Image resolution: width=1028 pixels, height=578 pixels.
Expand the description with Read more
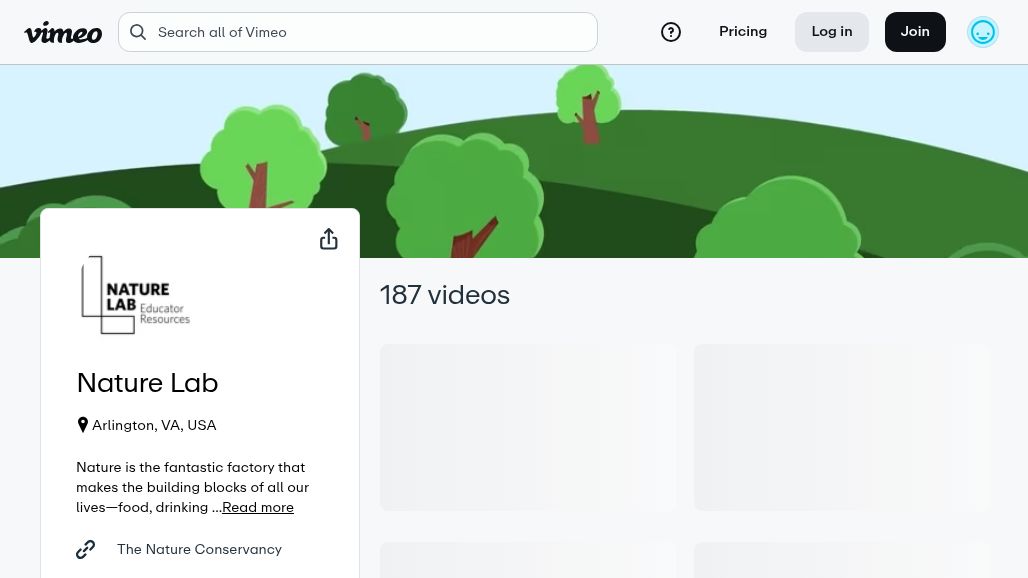click(257, 507)
